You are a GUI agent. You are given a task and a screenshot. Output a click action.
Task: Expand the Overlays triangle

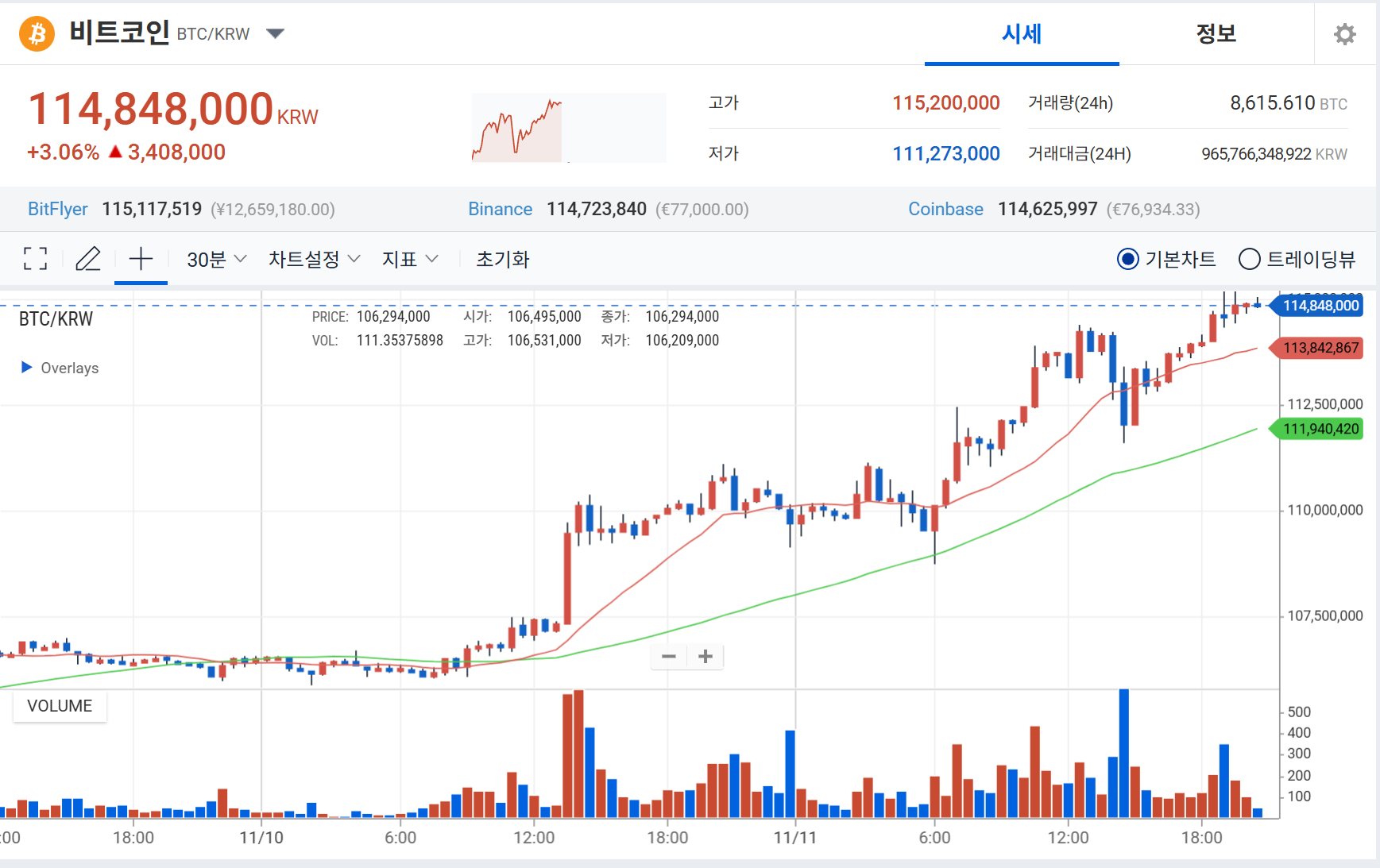tap(27, 367)
